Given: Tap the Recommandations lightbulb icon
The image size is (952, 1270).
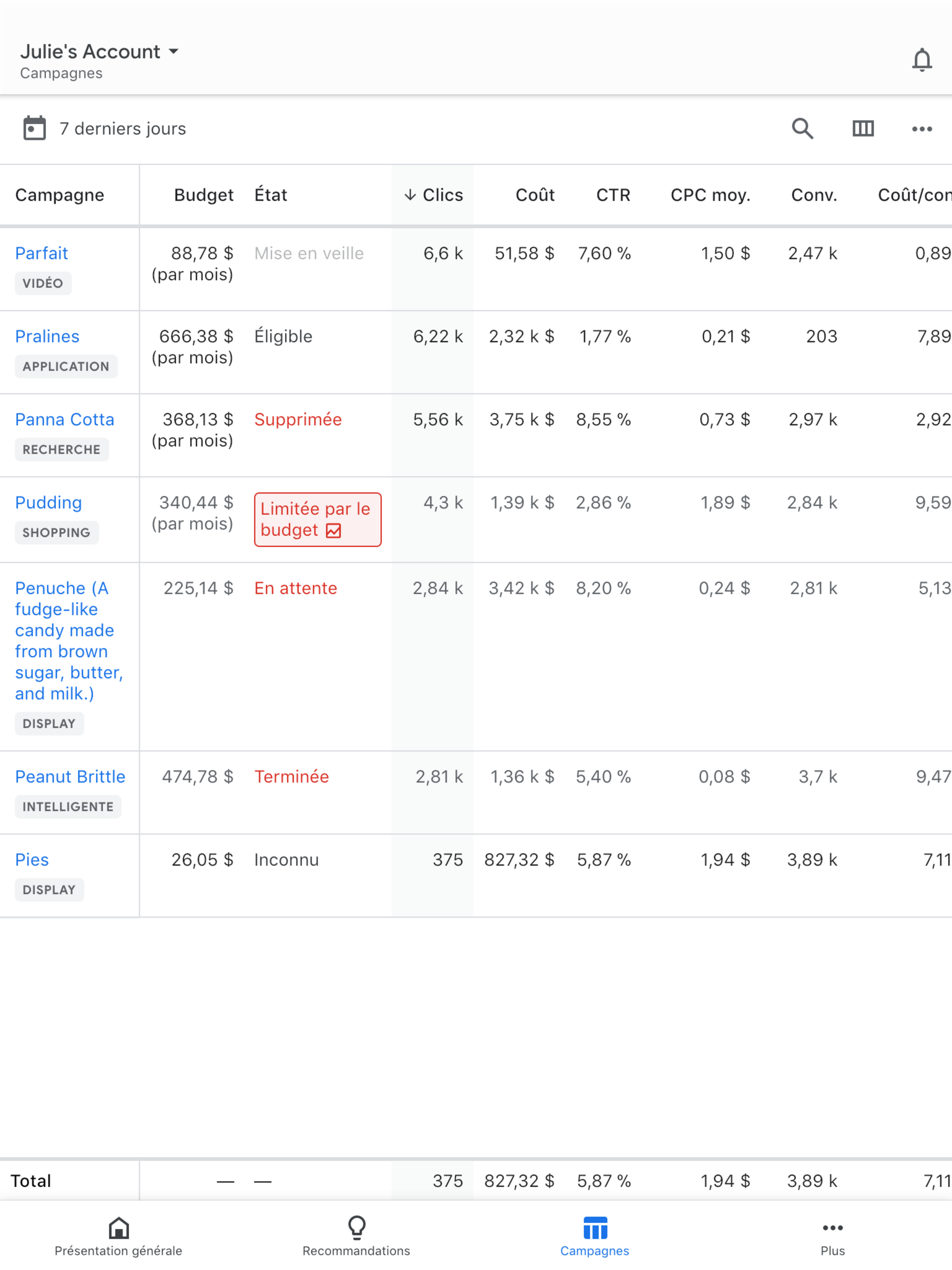Looking at the screenshot, I should [x=356, y=1228].
